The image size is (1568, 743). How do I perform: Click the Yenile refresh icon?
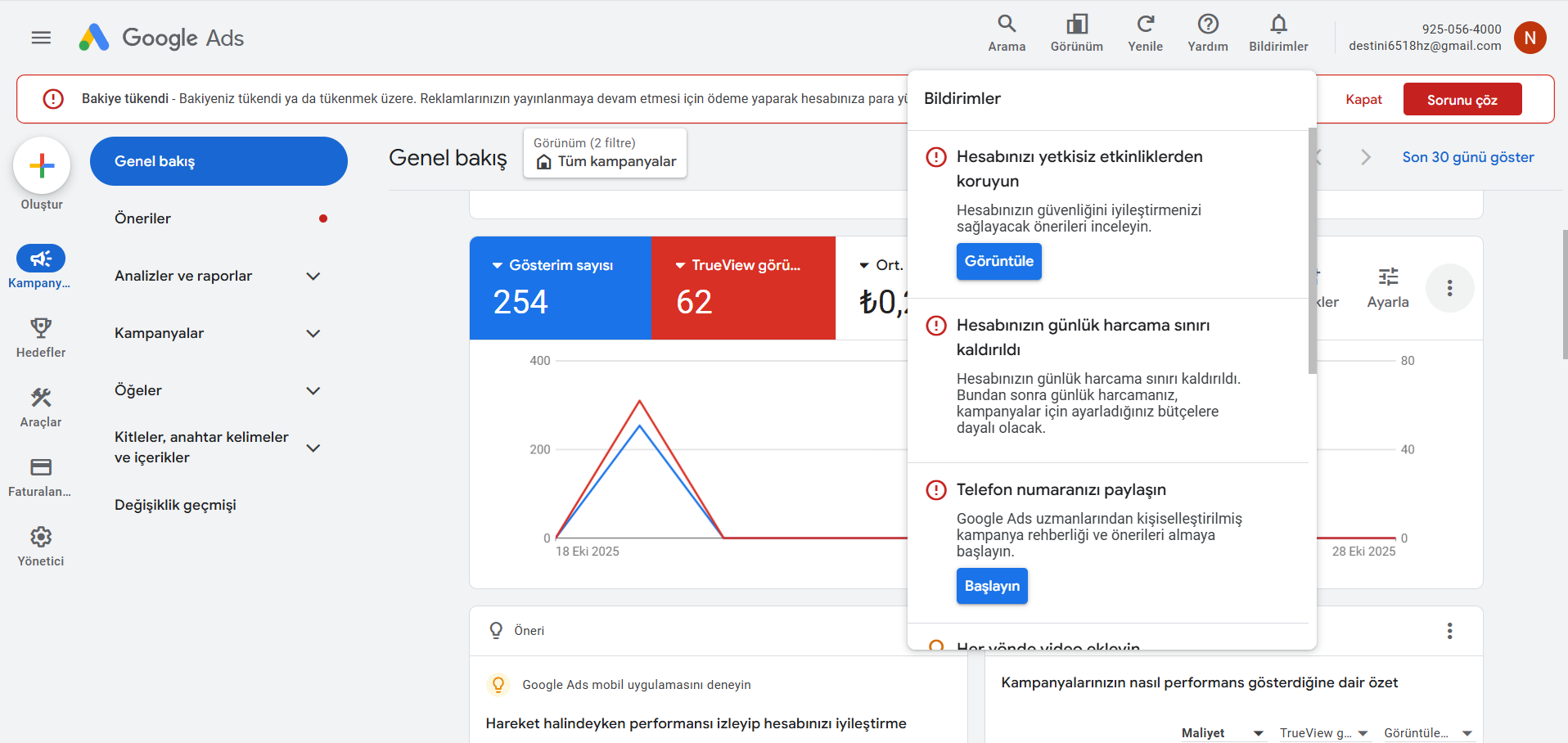coord(1145,25)
